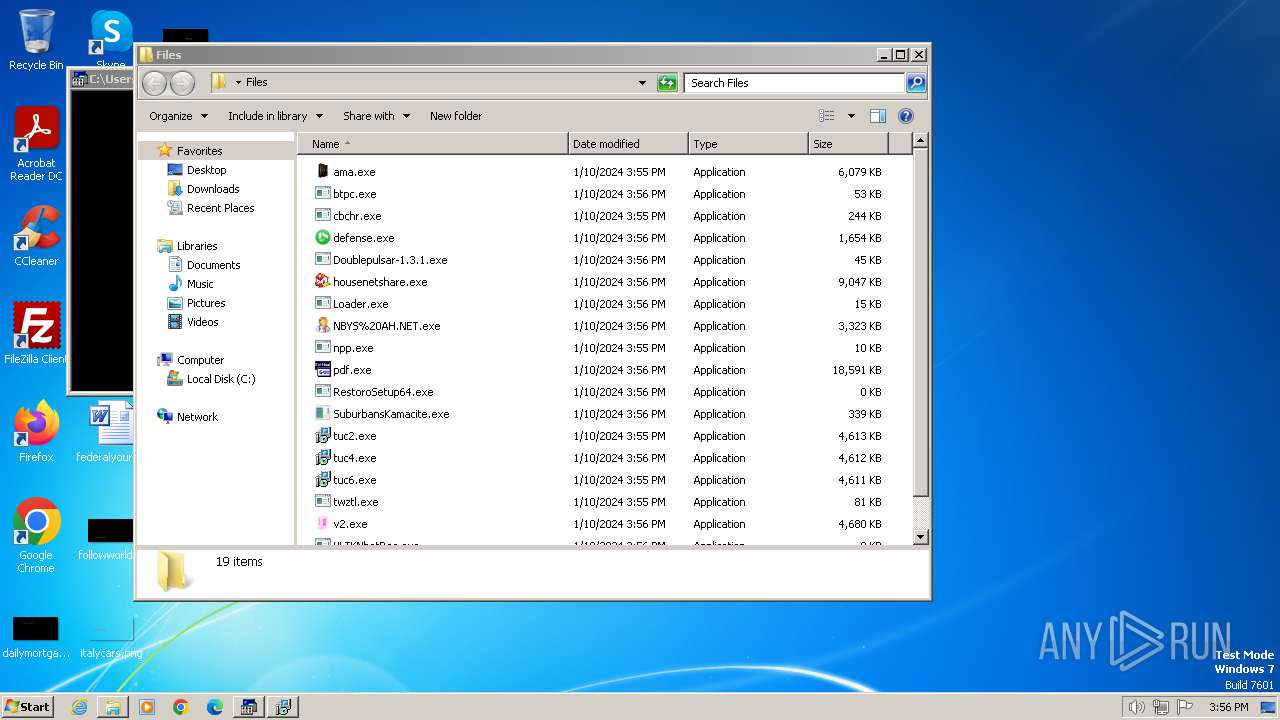Select twztl.exe file name
Viewport: 1280px width, 720px height.
tap(356, 502)
